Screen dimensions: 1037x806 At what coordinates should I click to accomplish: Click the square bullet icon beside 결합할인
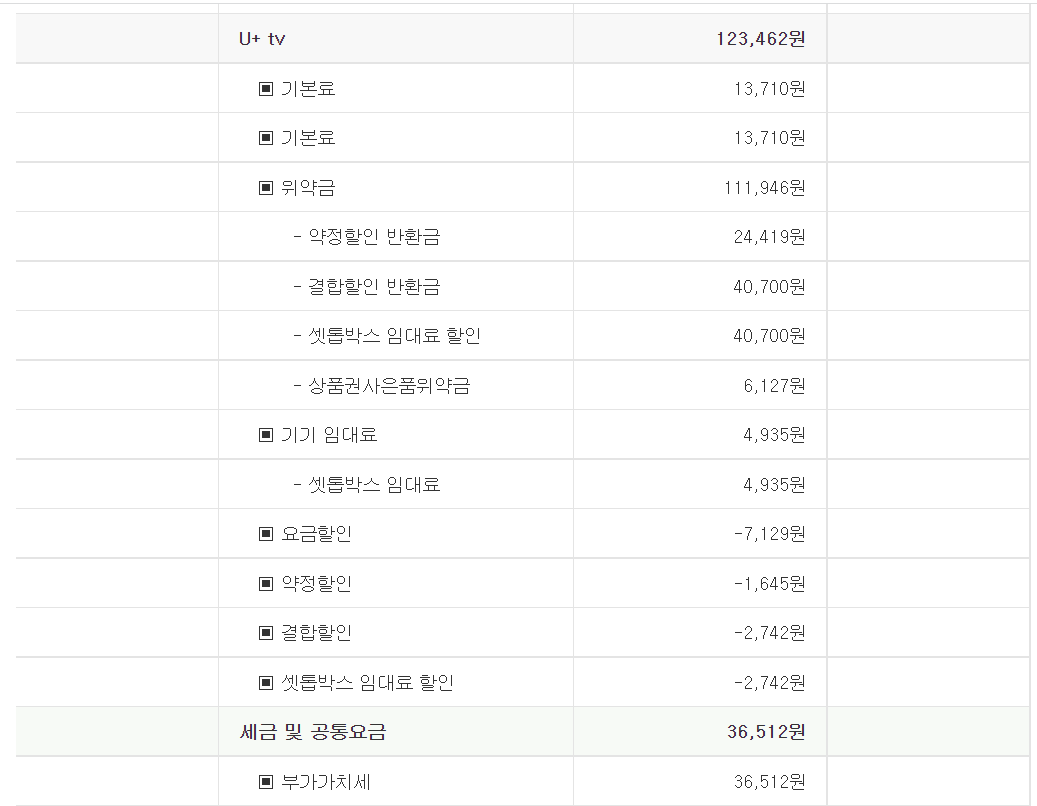pos(266,633)
